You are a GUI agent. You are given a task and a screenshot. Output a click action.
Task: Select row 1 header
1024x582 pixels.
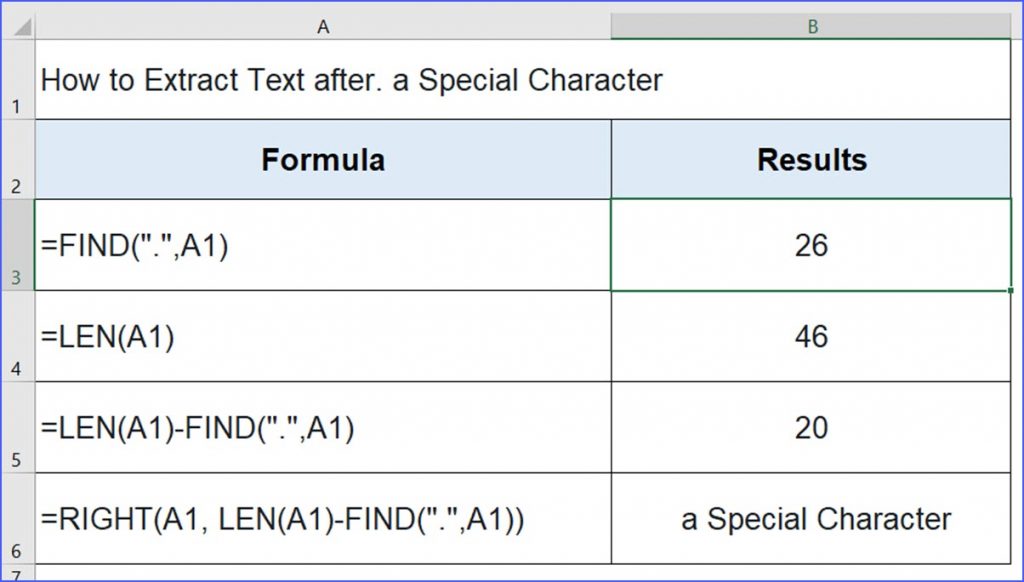[x=18, y=80]
